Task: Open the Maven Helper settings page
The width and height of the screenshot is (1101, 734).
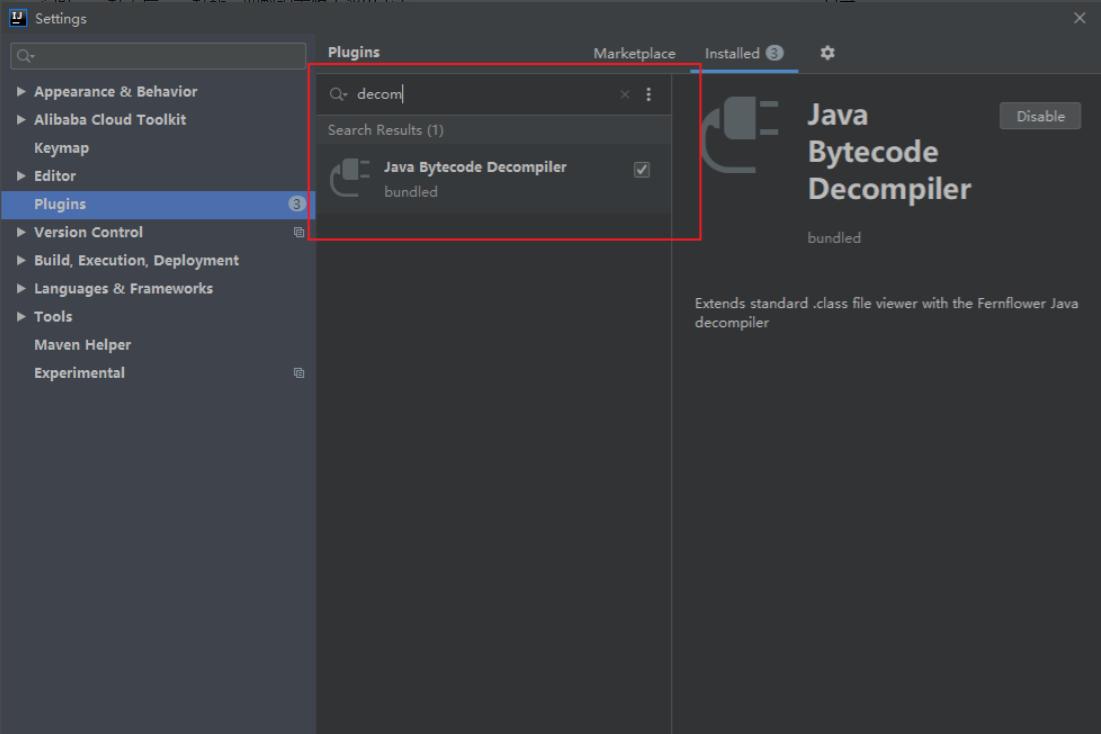Action: click(x=82, y=345)
